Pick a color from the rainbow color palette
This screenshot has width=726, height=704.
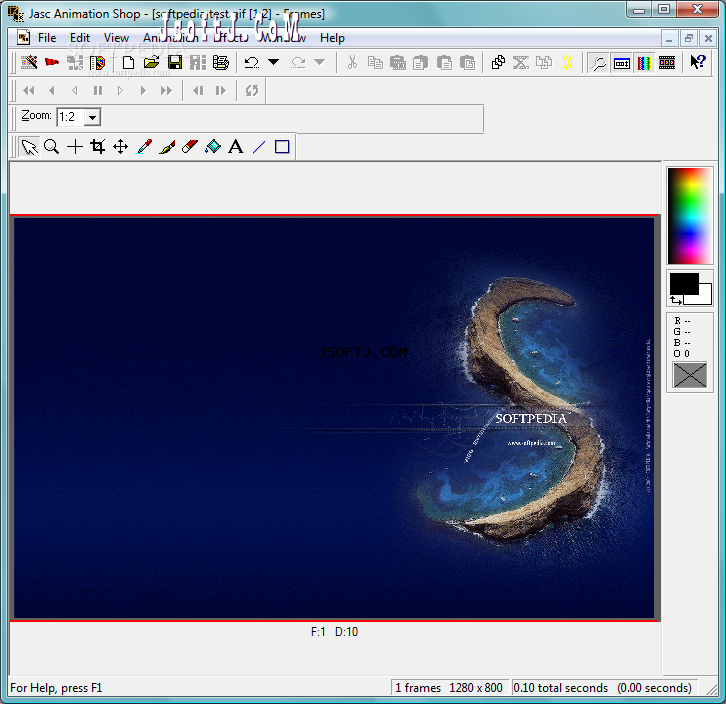(689, 216)
